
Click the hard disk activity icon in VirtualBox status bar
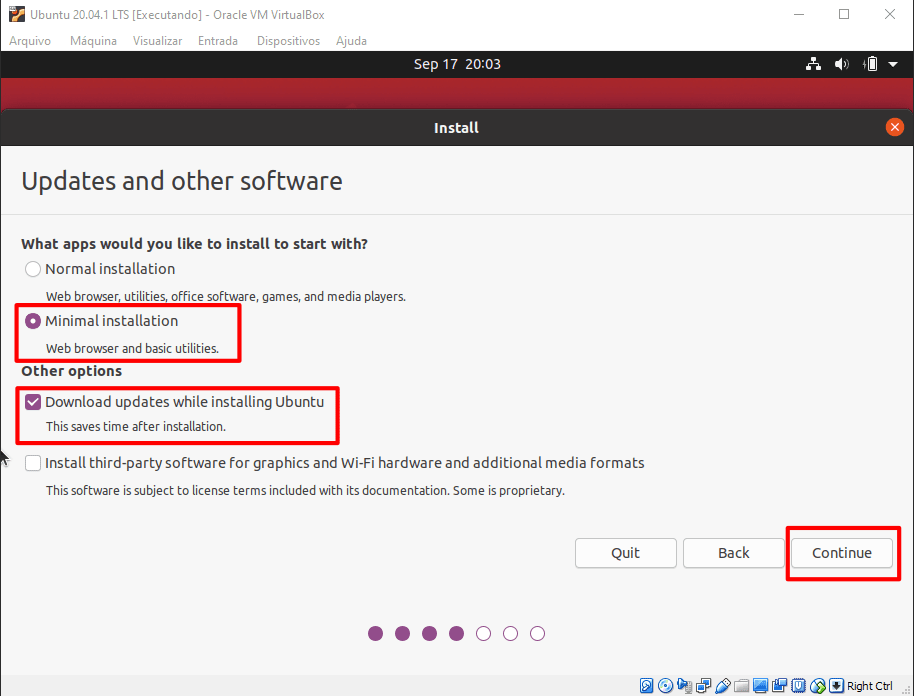[646, 686]
